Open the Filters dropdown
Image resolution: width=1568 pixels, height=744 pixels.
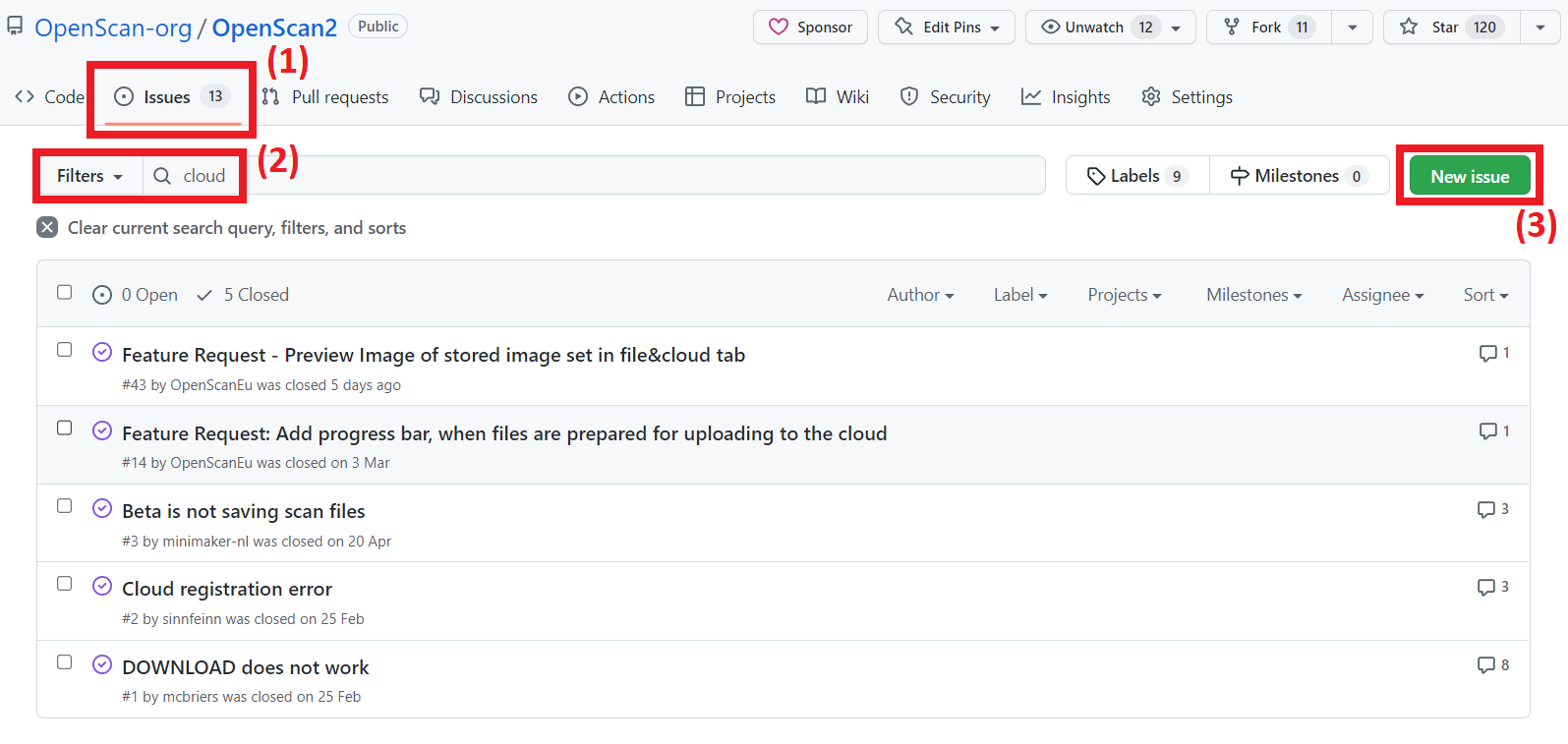pos(89,176)
